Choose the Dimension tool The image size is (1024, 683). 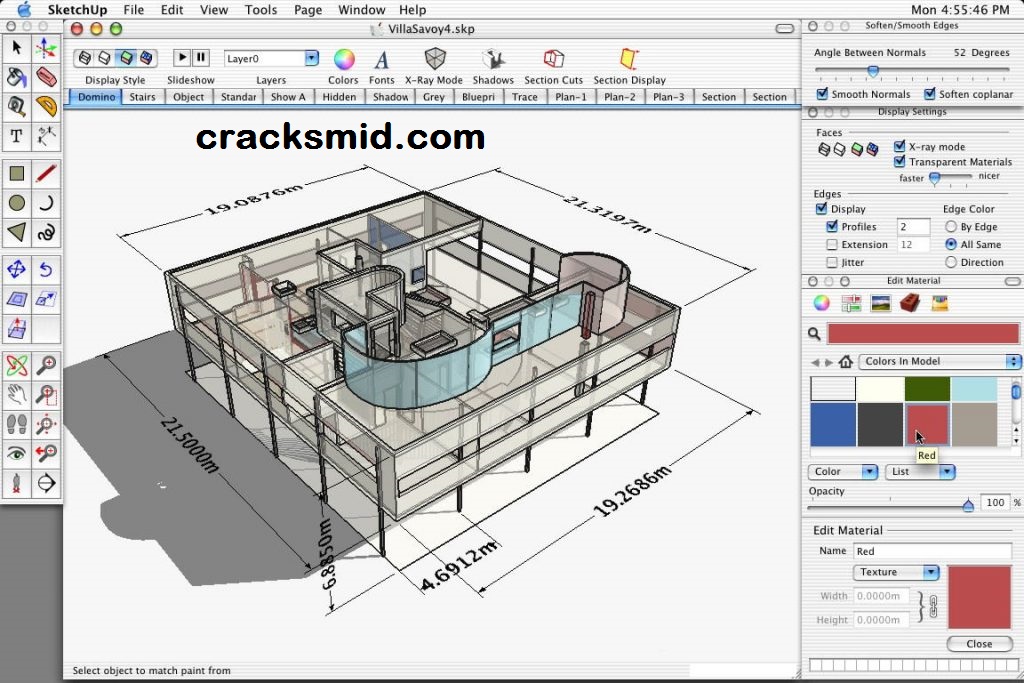(46, 136)
